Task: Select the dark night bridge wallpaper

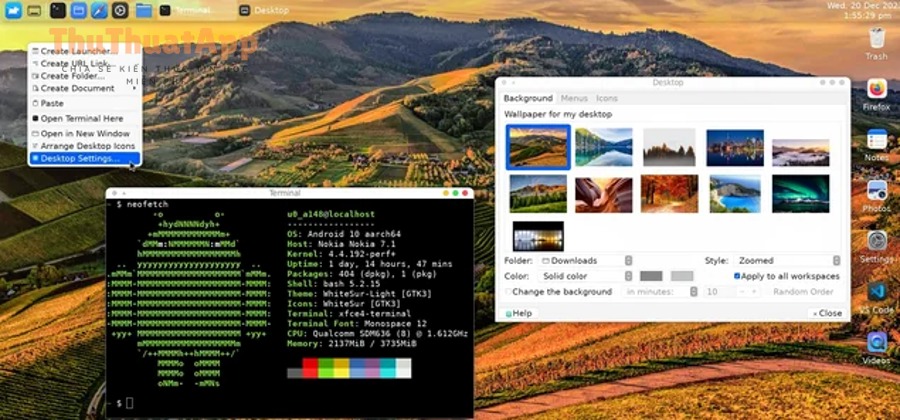Action: click(538, 236)
